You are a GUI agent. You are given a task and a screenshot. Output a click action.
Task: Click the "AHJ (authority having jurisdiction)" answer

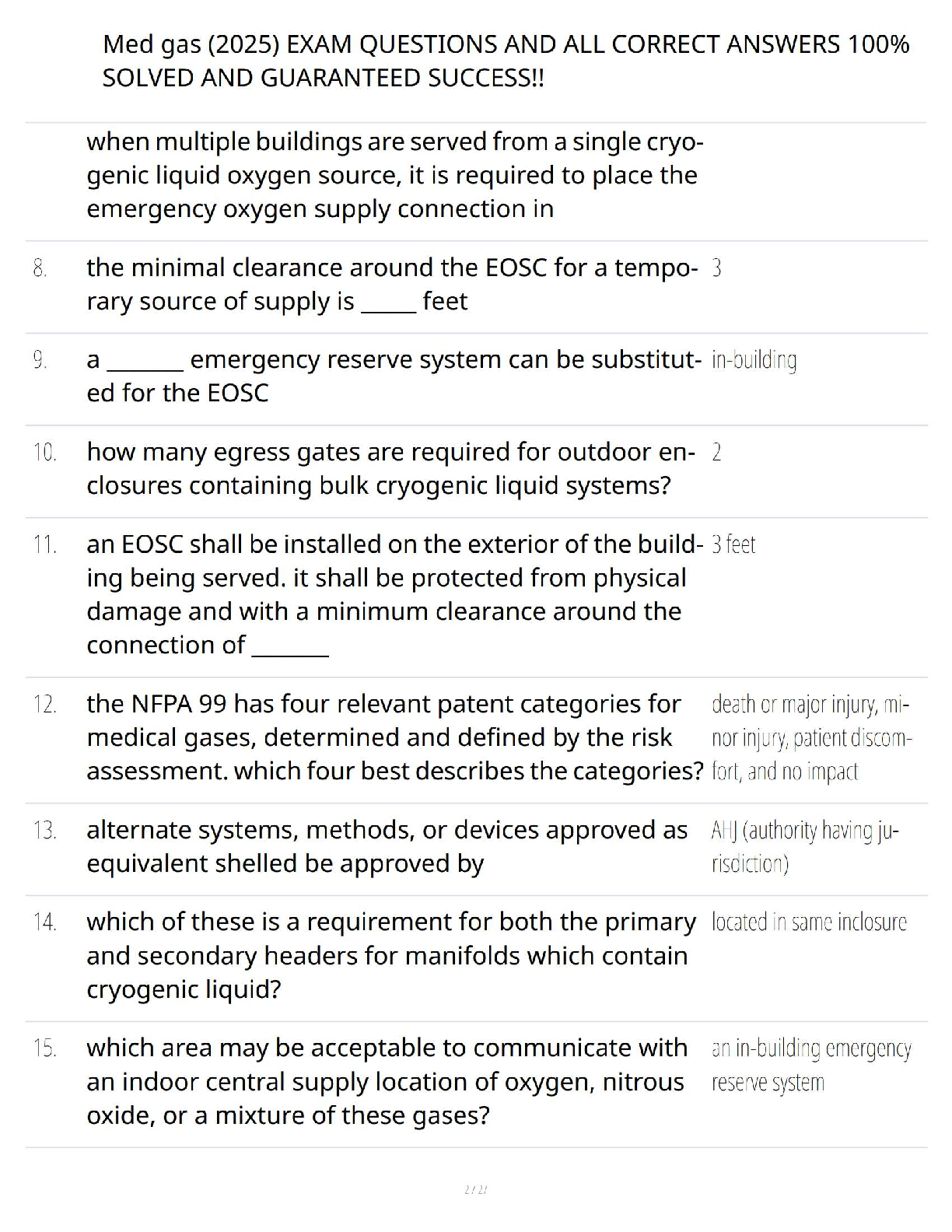(x=805, y=847)
